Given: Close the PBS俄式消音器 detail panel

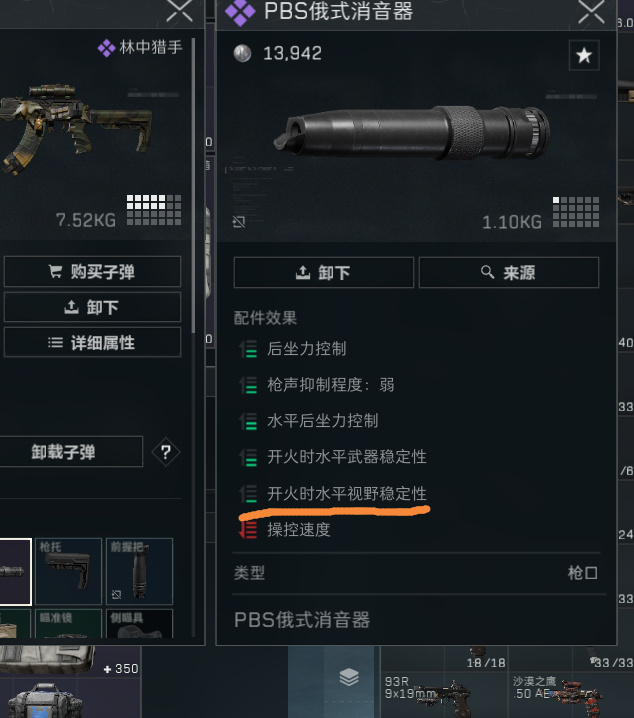Looking at the screenshot, I should click(591, 11).
